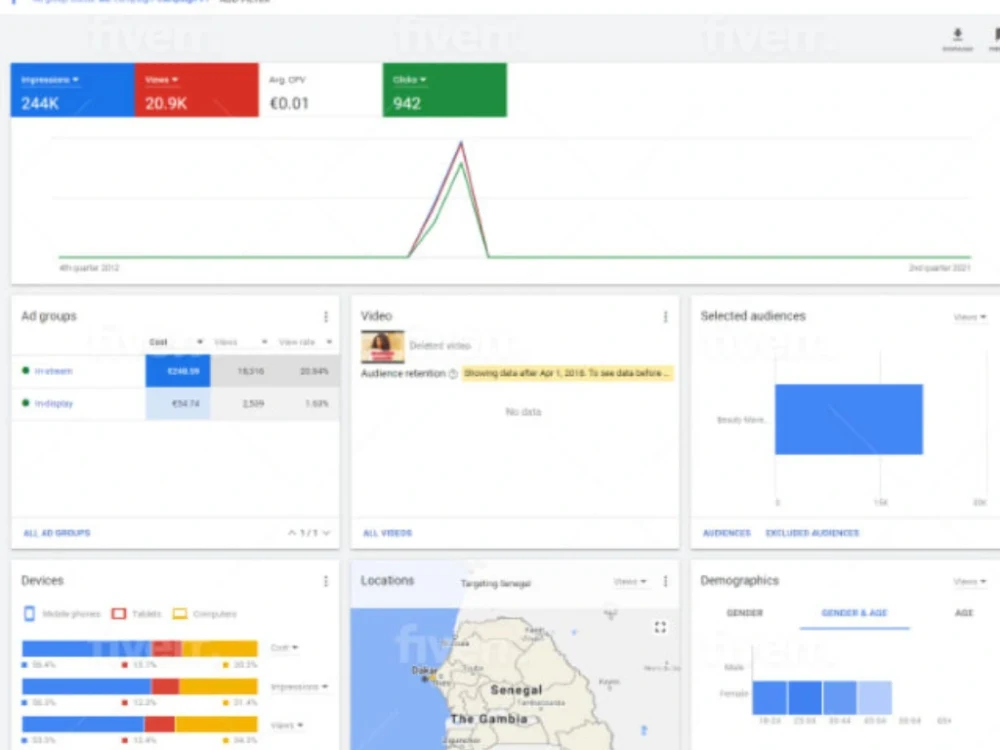This screenshot has width=1000, height=750.
Task: Click the Mobile phones legend icon
Action: (x=29, y=614)
